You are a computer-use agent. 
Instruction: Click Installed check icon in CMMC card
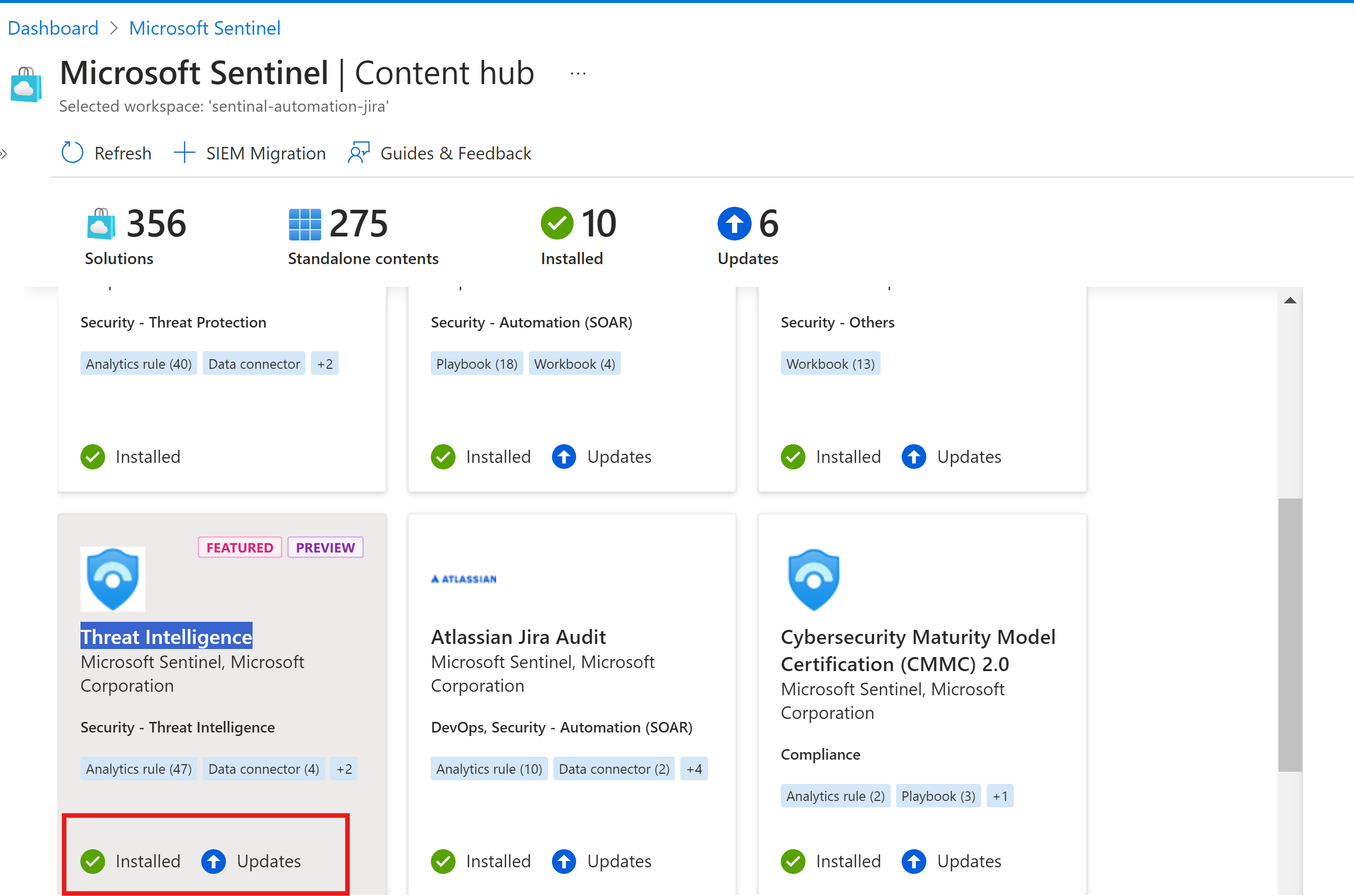click(x=793, y=861)
